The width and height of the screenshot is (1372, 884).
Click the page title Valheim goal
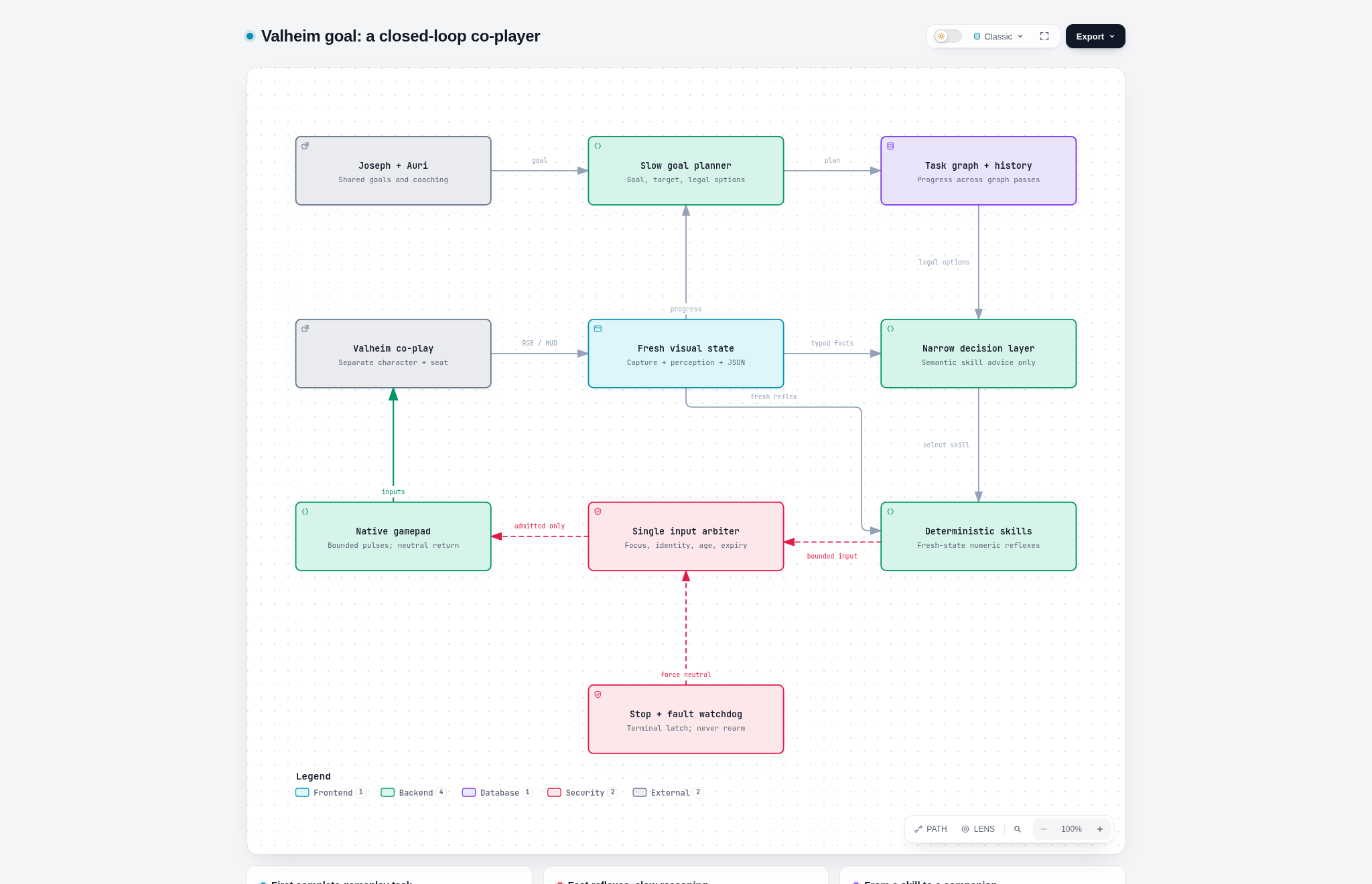[x=401, y=36]
